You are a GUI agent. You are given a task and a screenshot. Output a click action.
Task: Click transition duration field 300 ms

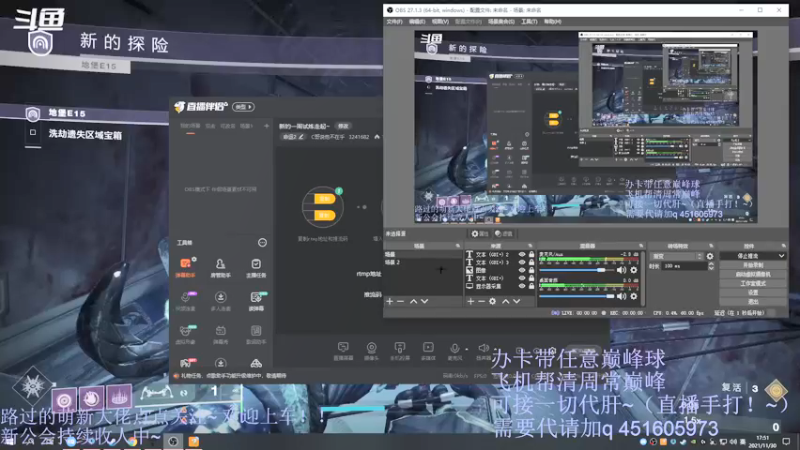685,266
